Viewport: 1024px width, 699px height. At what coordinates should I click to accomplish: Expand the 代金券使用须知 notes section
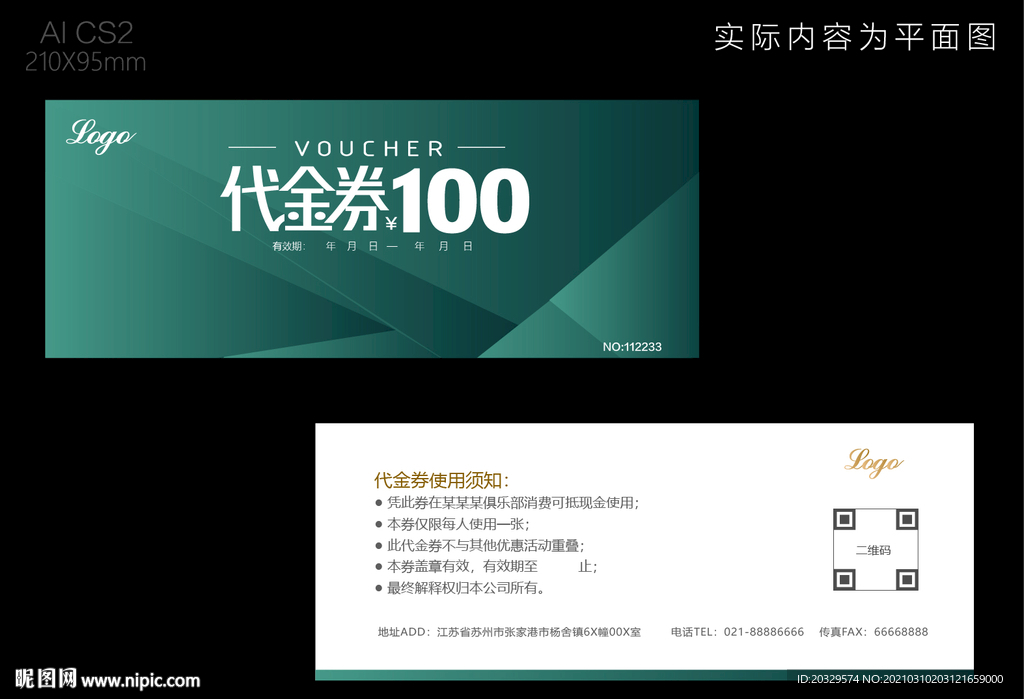pos(441,478)
